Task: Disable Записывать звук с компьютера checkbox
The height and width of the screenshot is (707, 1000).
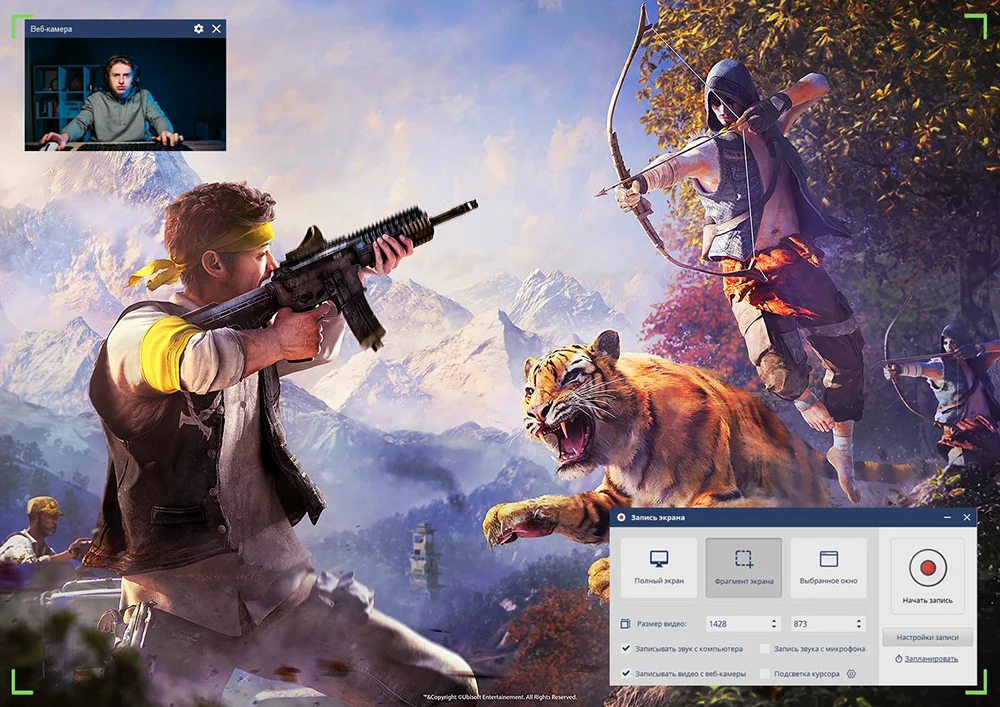Action: coord(626,649)
